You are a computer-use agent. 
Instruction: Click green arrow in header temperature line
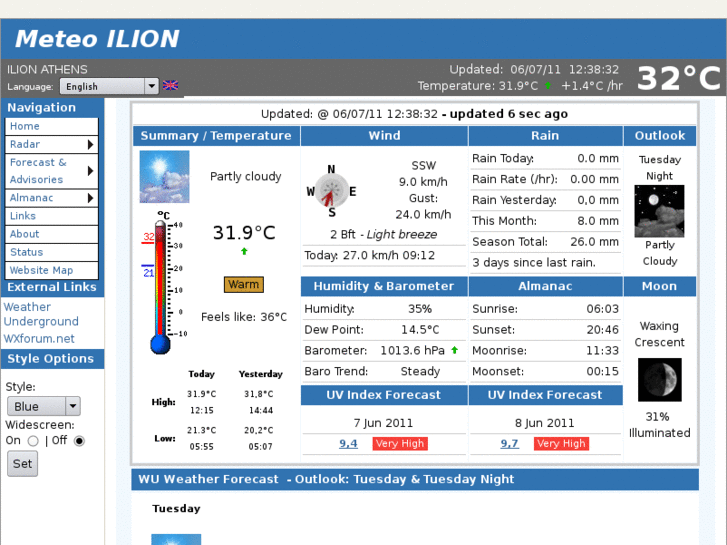click(548, 86)
